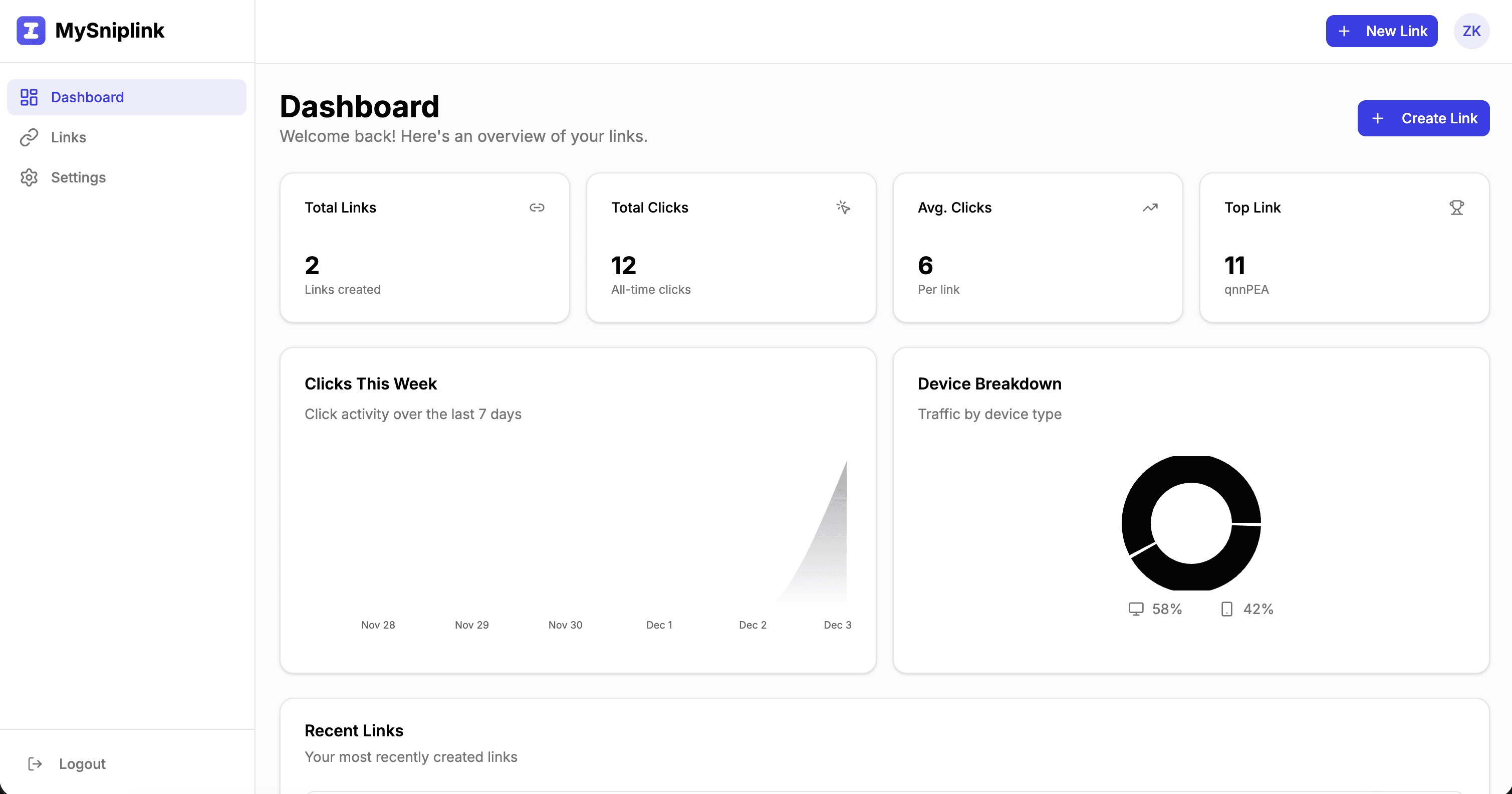Click the trophy icon on Top Link card
The width and height of the screenshot is (1512, 794).
pos(1457,208)
